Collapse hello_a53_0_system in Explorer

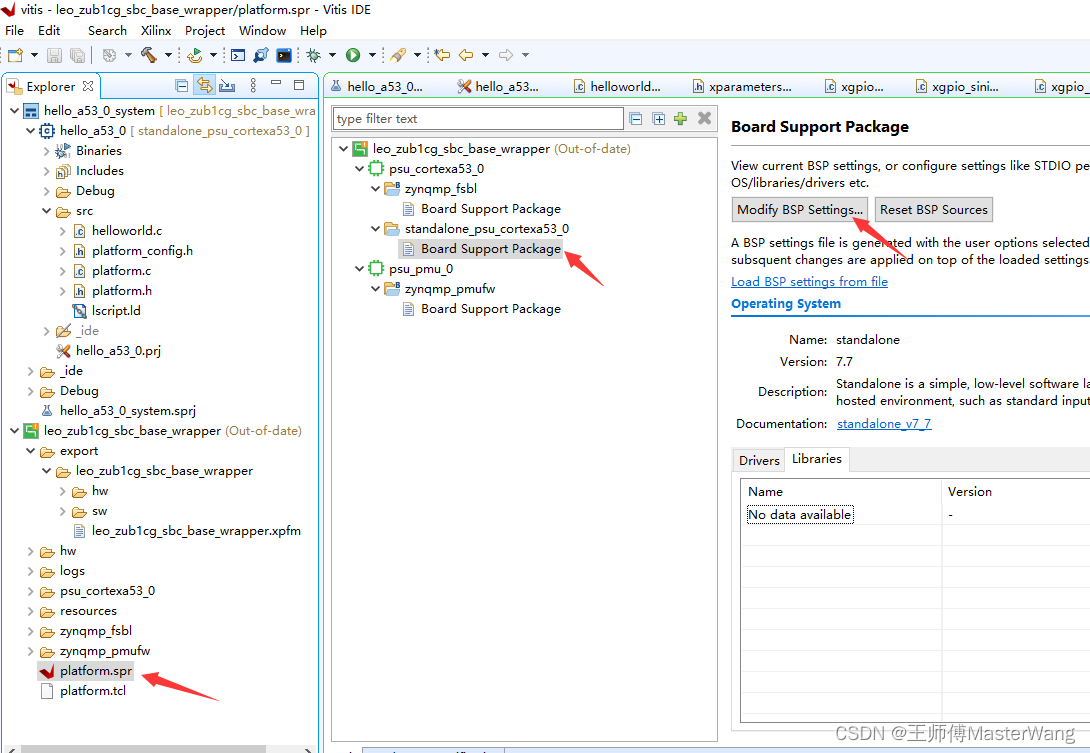click(14, 111)
